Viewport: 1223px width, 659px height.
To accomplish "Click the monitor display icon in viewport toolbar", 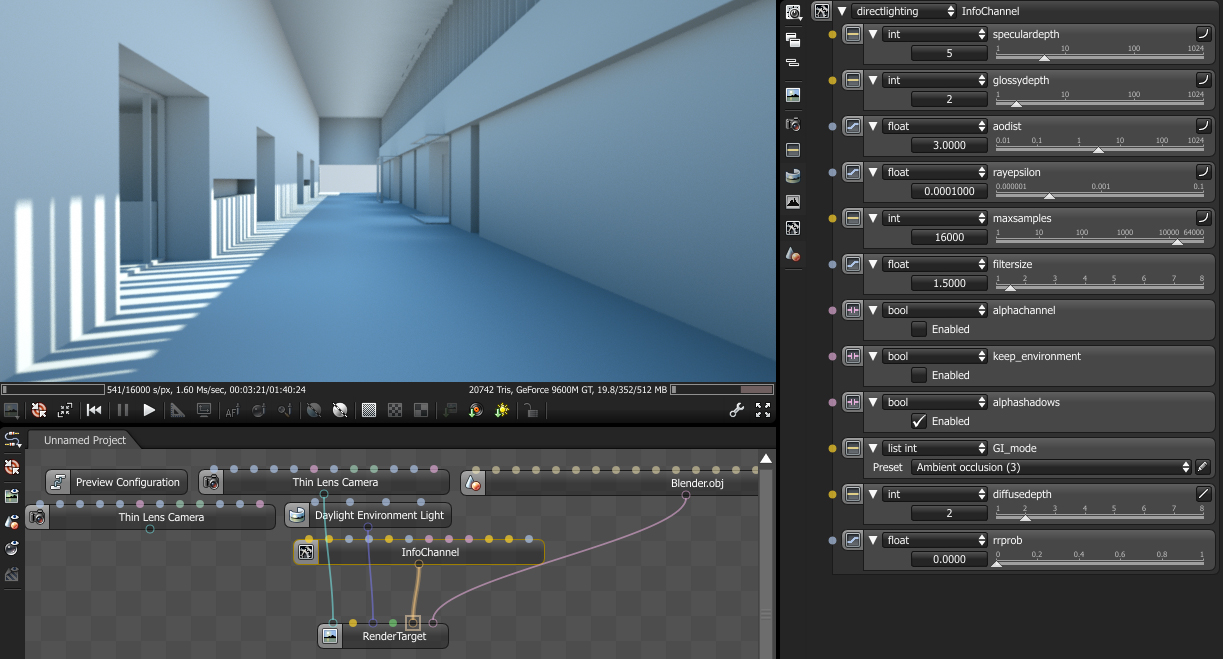I will (x=204, y=410).
